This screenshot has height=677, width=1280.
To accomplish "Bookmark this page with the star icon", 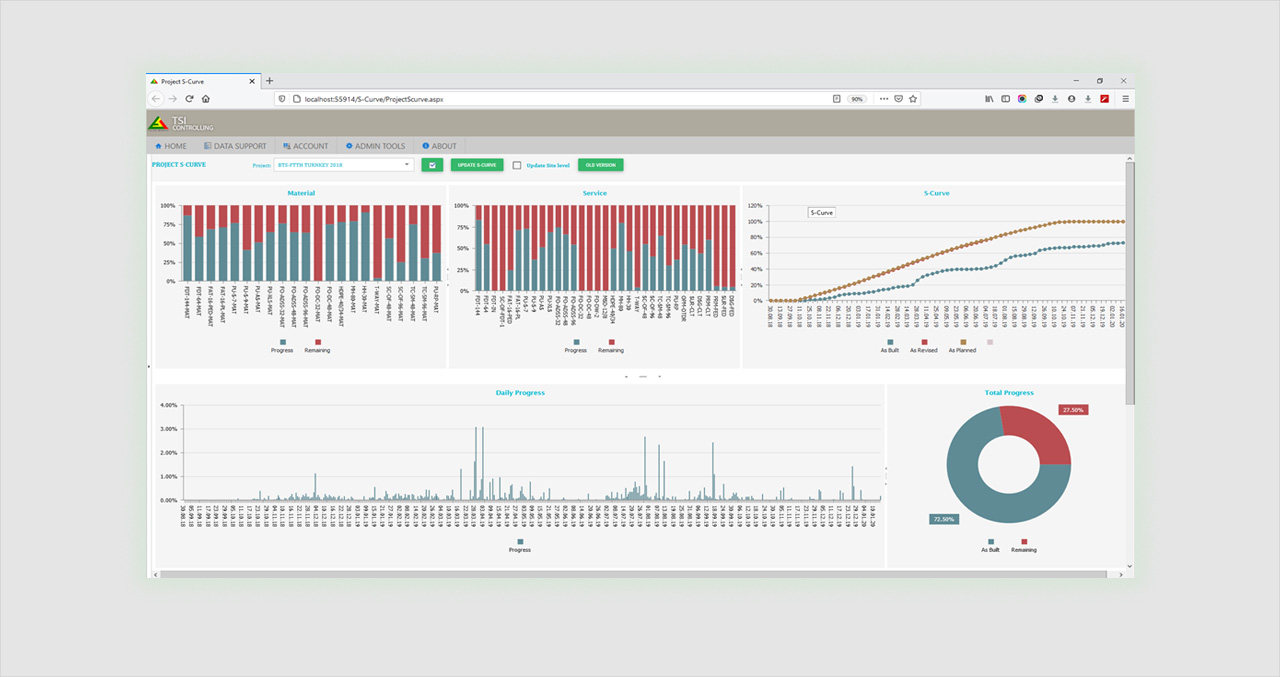I will pyautogui.click(x=913, y=99).
